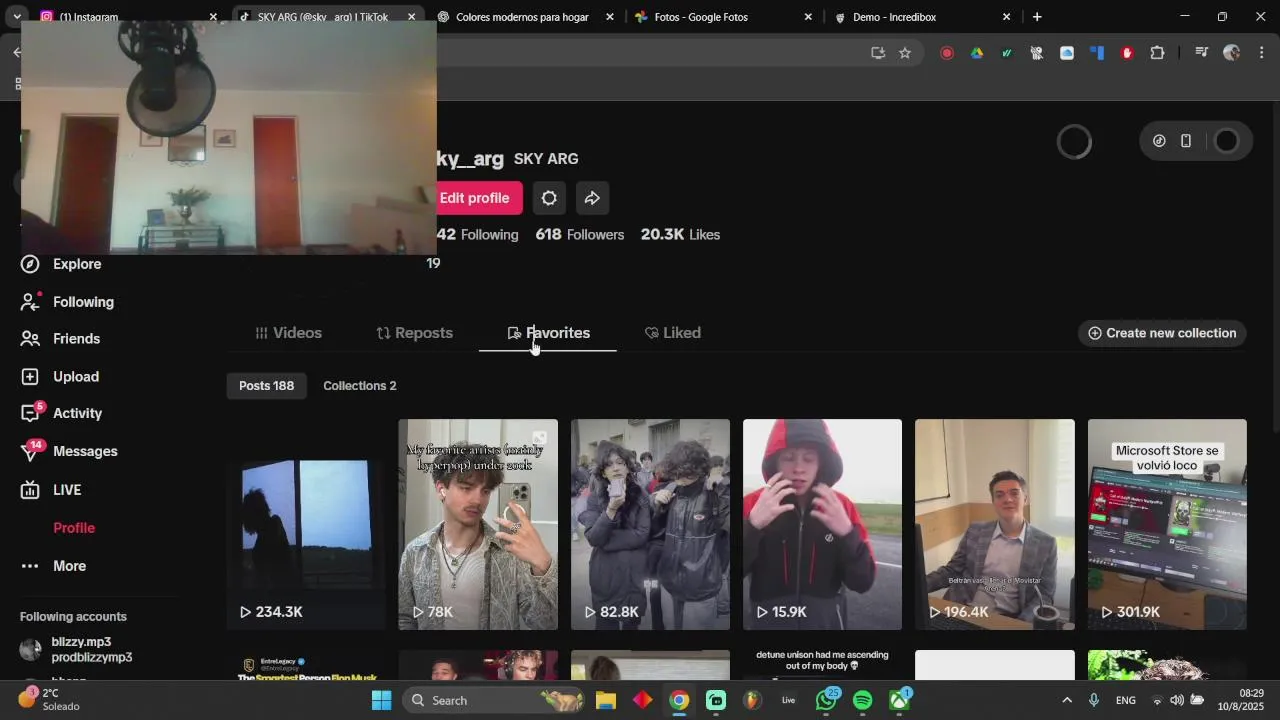Click the red record extension icon

(x=947, y=53)
